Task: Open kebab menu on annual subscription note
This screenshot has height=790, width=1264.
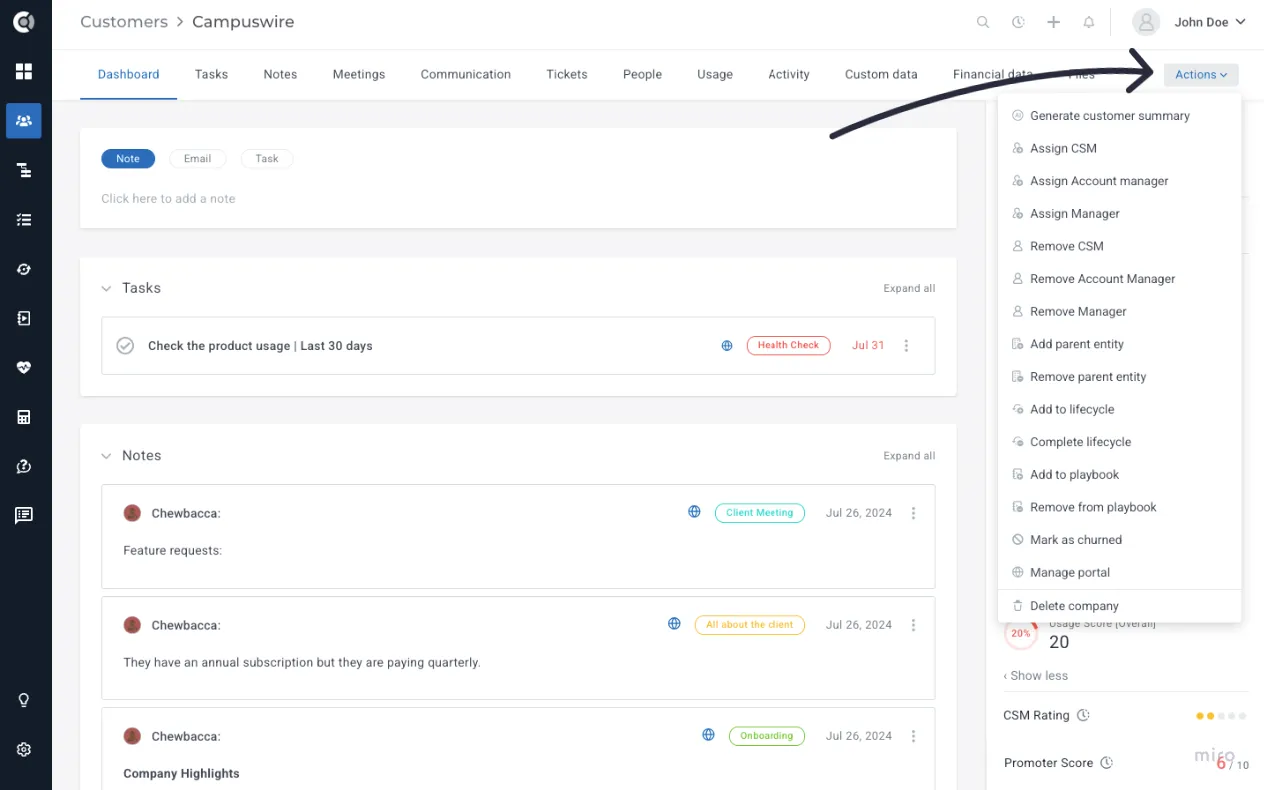Action: (913, 625)
